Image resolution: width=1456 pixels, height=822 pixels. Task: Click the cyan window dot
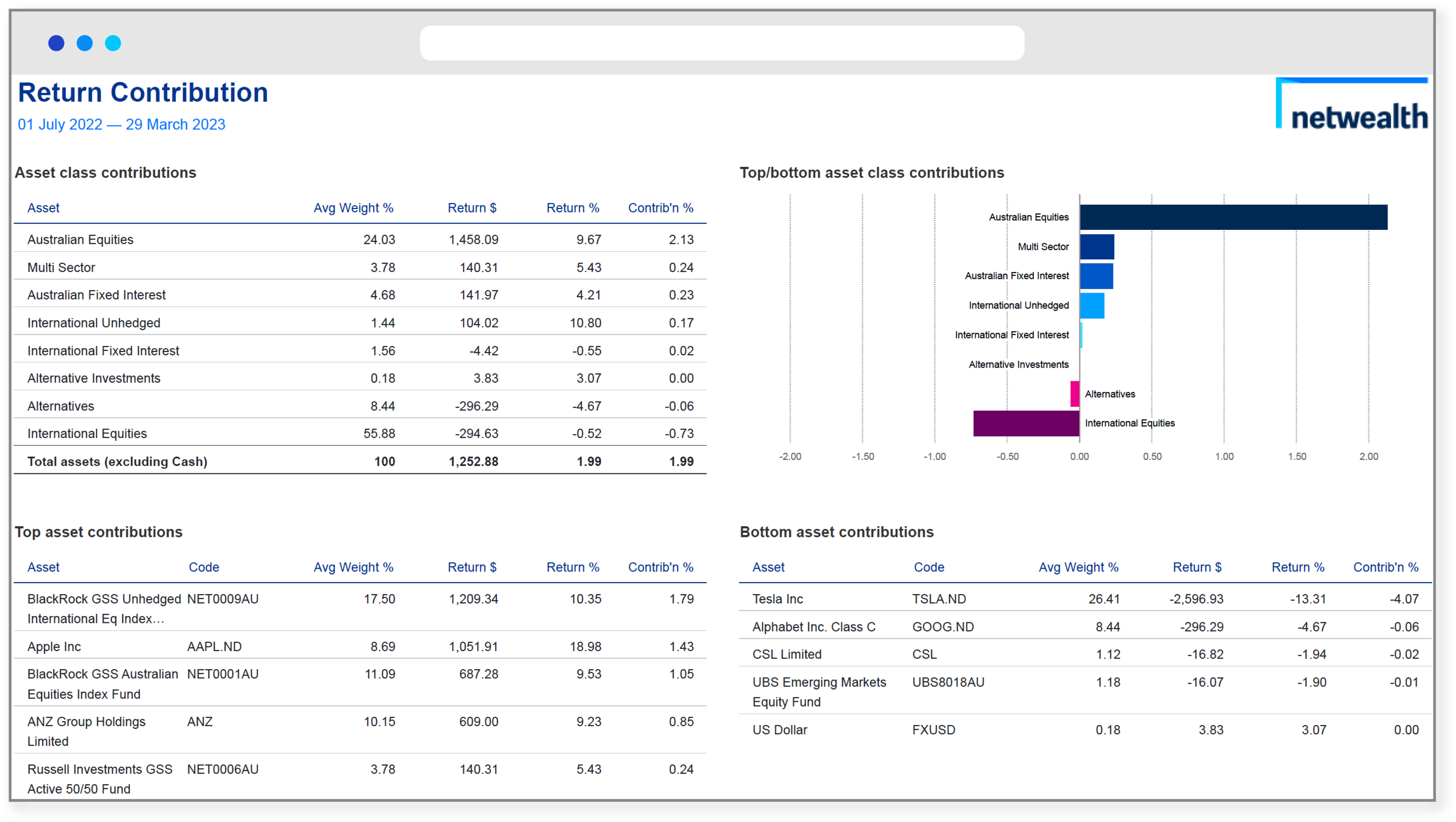point(113,43)
